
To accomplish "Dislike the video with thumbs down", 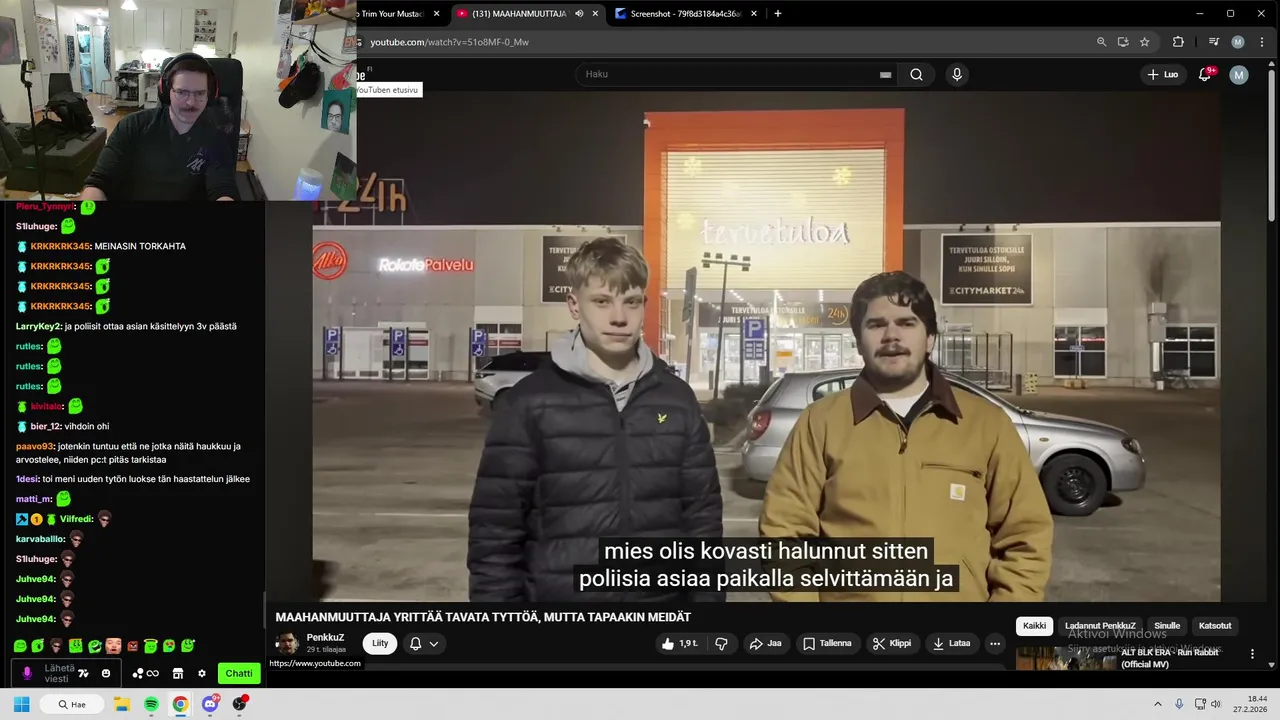I will [721, 643].
